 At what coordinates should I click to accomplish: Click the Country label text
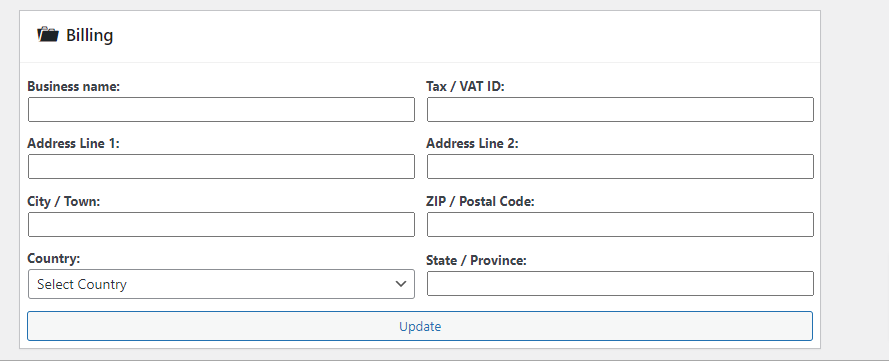pos(54,258)
